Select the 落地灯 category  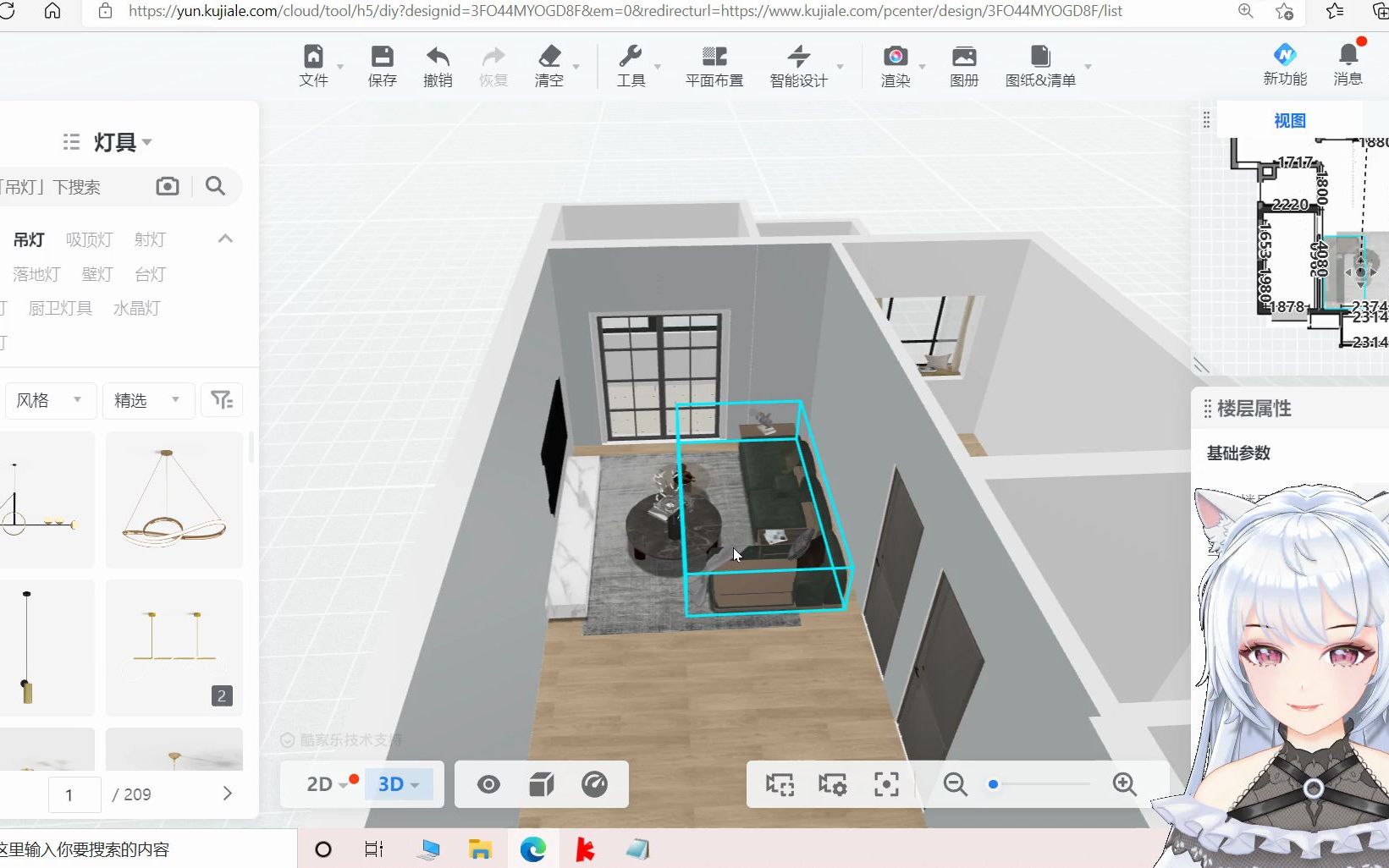click(x=36, y=274)
